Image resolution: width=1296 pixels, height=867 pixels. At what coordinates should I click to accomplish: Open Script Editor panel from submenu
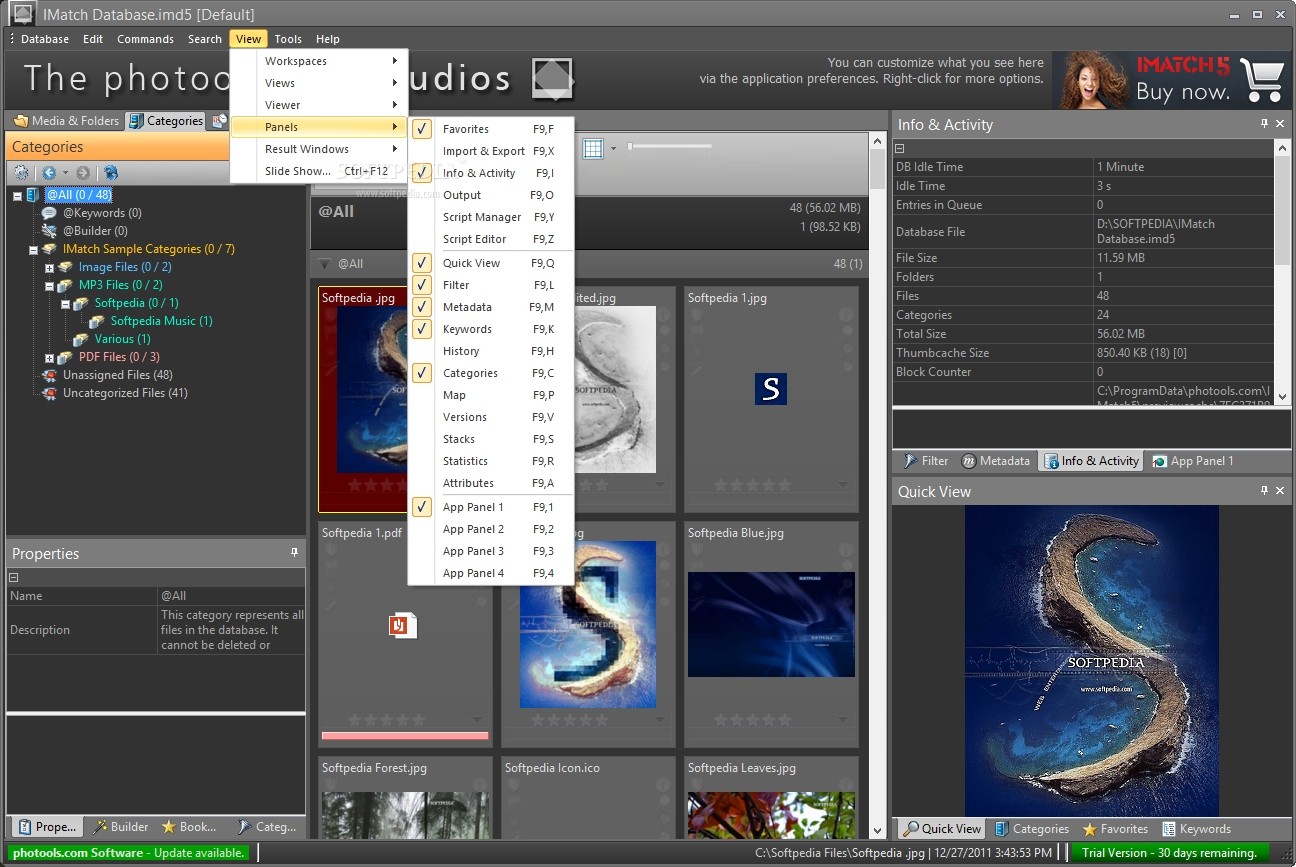tap(491, 239)
